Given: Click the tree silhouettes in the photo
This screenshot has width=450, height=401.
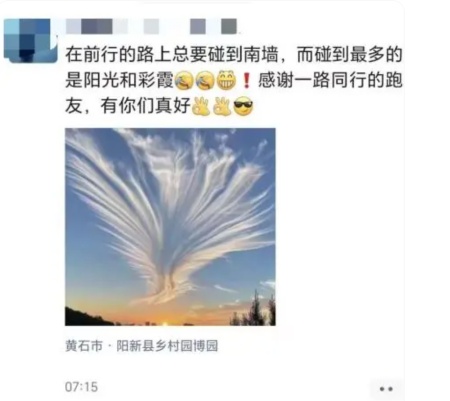Looking at the screenshot, I should (x=253, y=309).
